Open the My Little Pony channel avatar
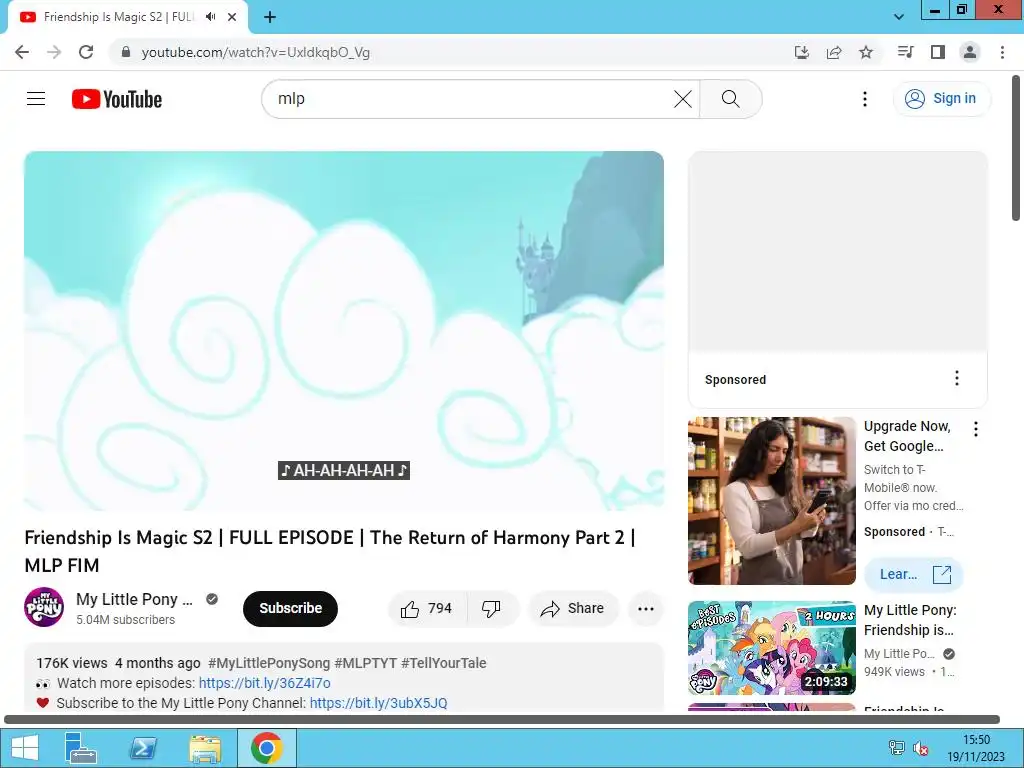This screenshot has height=768, width=1024. click(44, 607)
